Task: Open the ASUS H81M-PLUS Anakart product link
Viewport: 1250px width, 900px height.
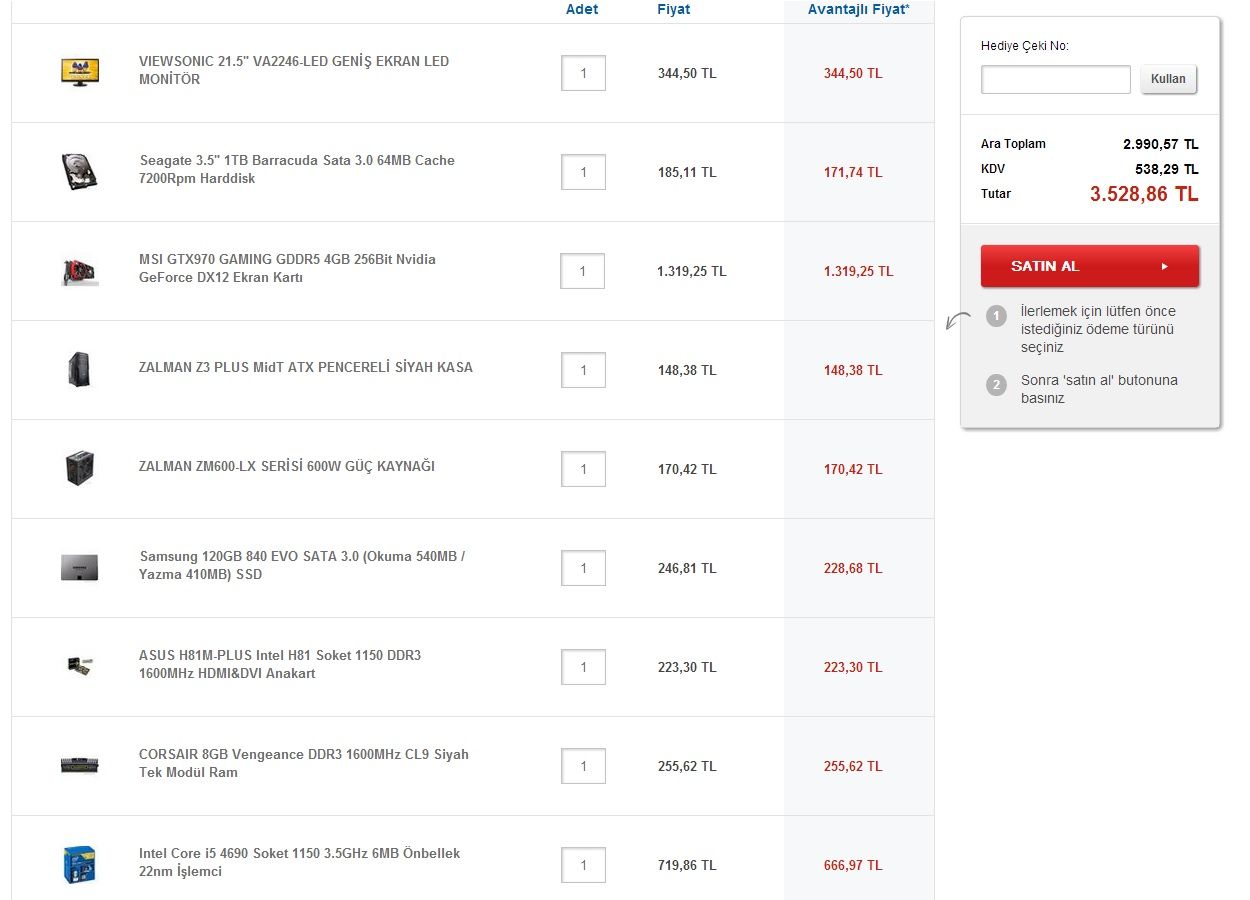Action: click(x=280, y=664)
